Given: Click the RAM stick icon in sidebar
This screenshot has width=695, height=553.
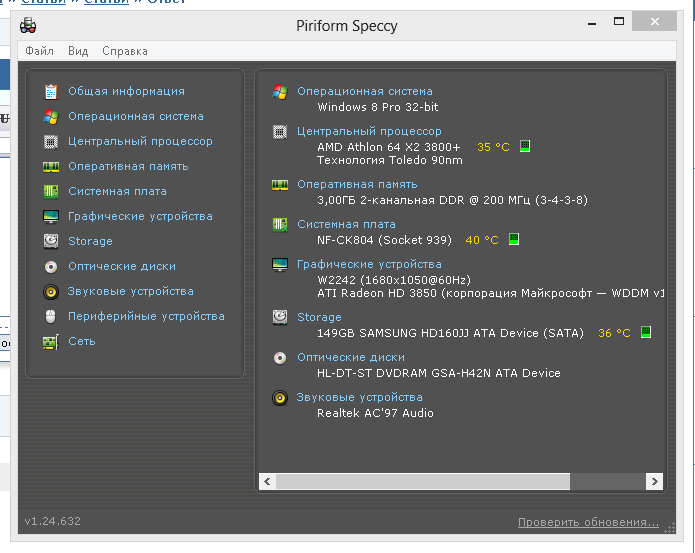Looking at the screenshot, I should point(51,167).
